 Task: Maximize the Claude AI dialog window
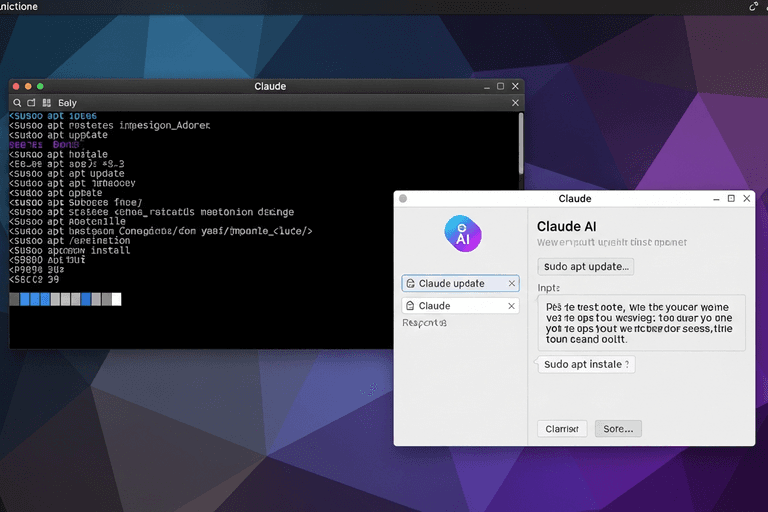click(x=731, y=198)
